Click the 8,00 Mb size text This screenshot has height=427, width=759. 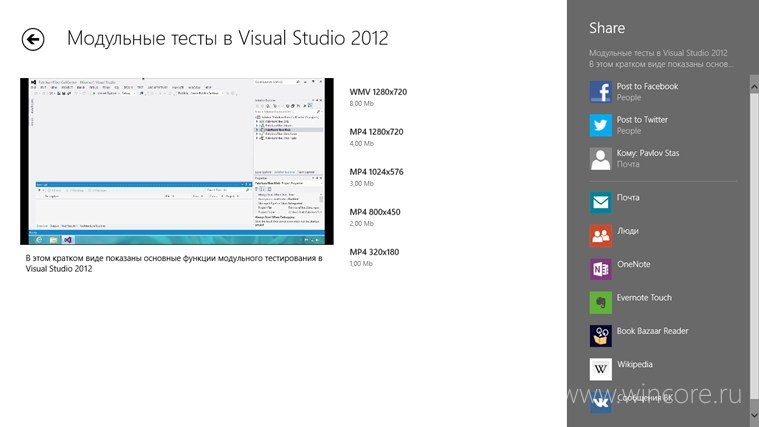[362, 104]
